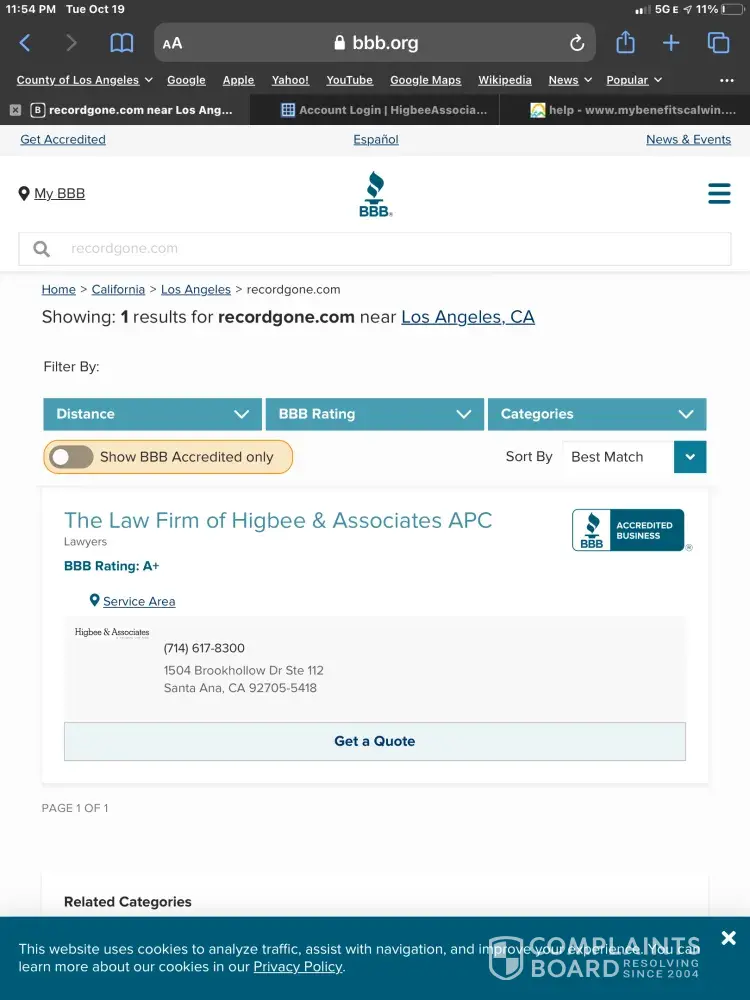750x1000 pixels.
Task: Open the Service Area link
Action: tap(138, 601)
